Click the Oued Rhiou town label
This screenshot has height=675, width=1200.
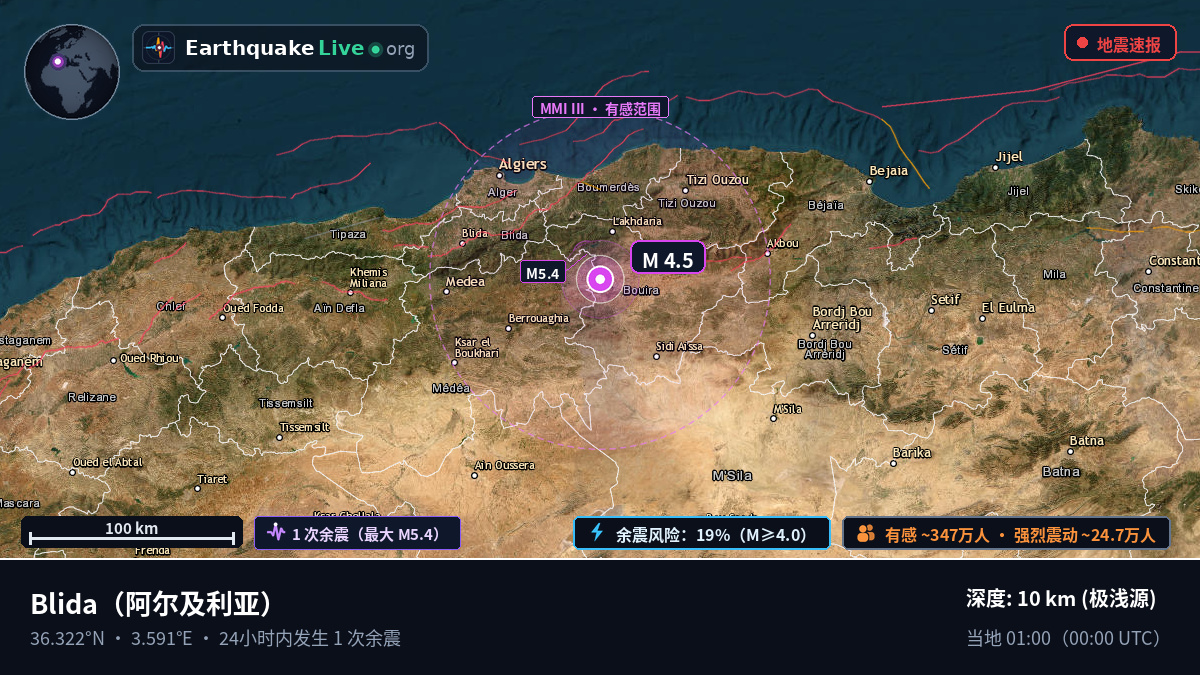pyautogui.click(x=150, y=358)
